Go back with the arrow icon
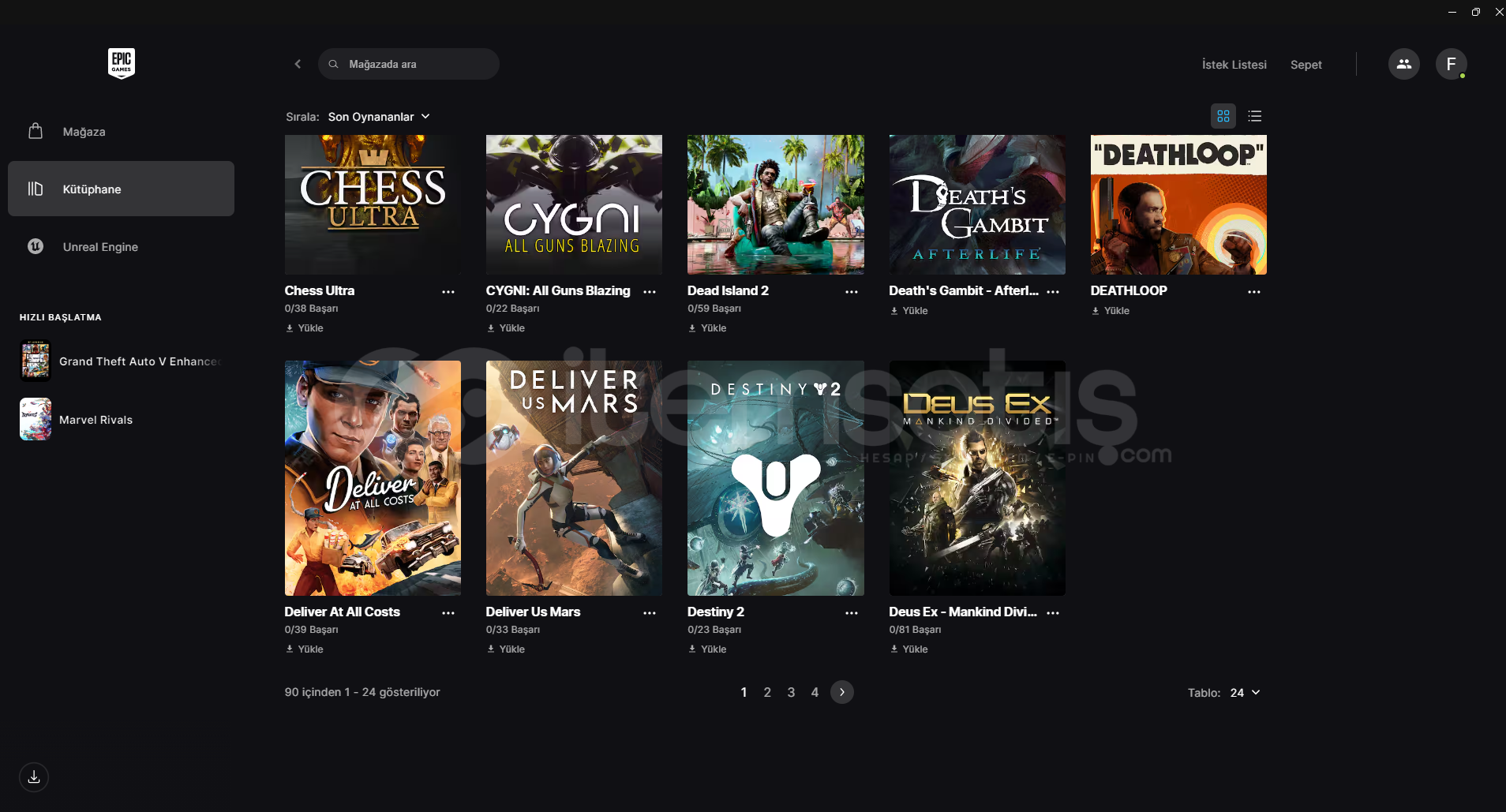Image resolution: width=1506 pixels, height=812 pixels. pyautogui.click(x=298, y=64)
